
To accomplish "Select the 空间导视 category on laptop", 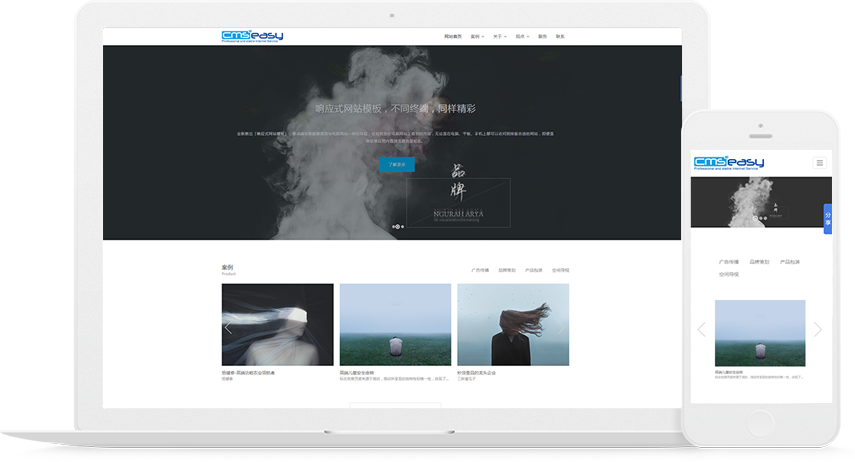I will [560, 270].
